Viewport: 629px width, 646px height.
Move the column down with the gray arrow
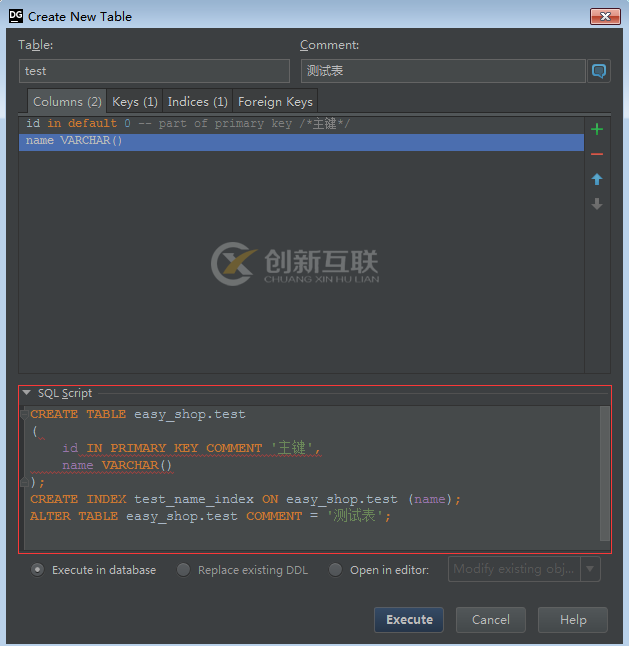coord(597,204)
